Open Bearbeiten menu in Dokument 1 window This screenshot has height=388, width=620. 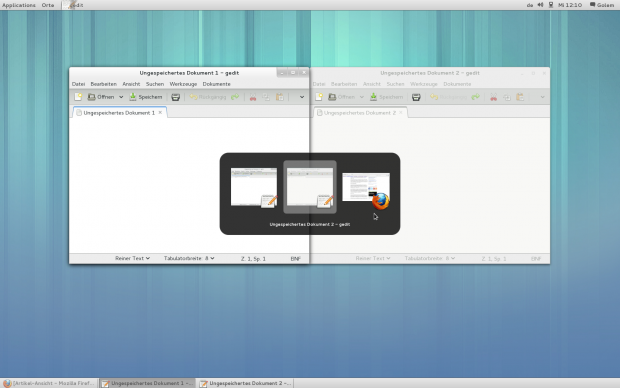tap(104, 84)
